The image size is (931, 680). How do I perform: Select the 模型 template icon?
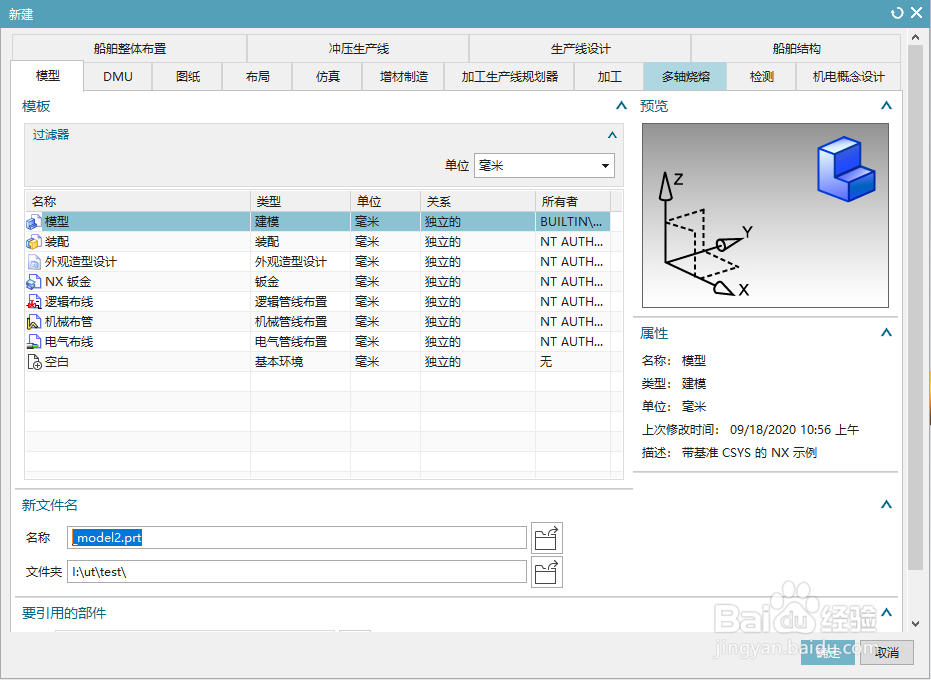33,221
